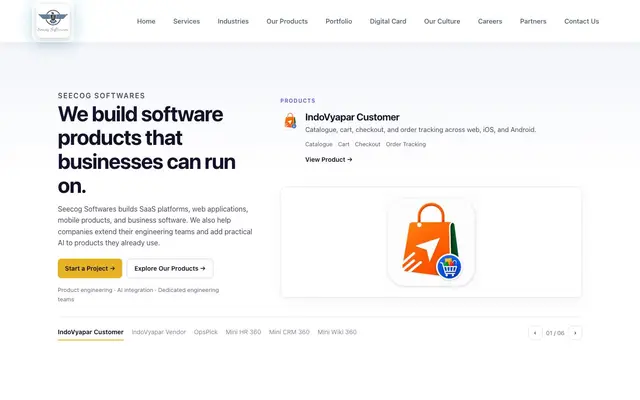Go to previous product with left arrow
640x400 pixels.
click(x=535, y=333)
